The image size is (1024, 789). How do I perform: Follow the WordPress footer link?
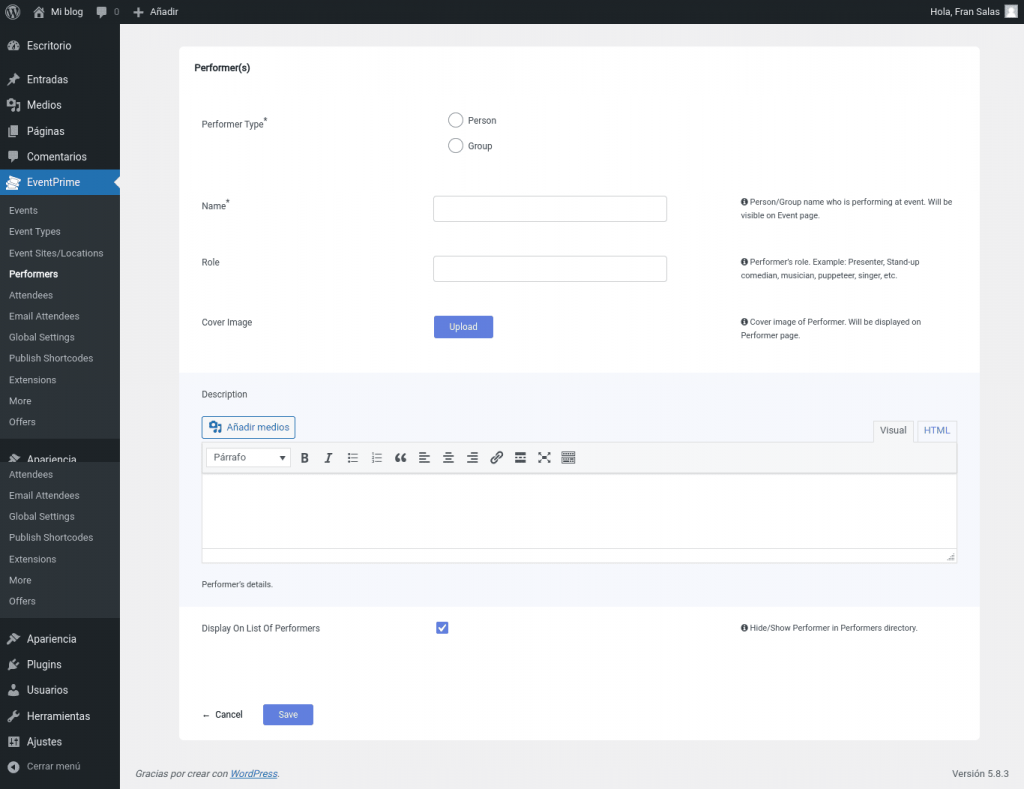tap(253, 774)
